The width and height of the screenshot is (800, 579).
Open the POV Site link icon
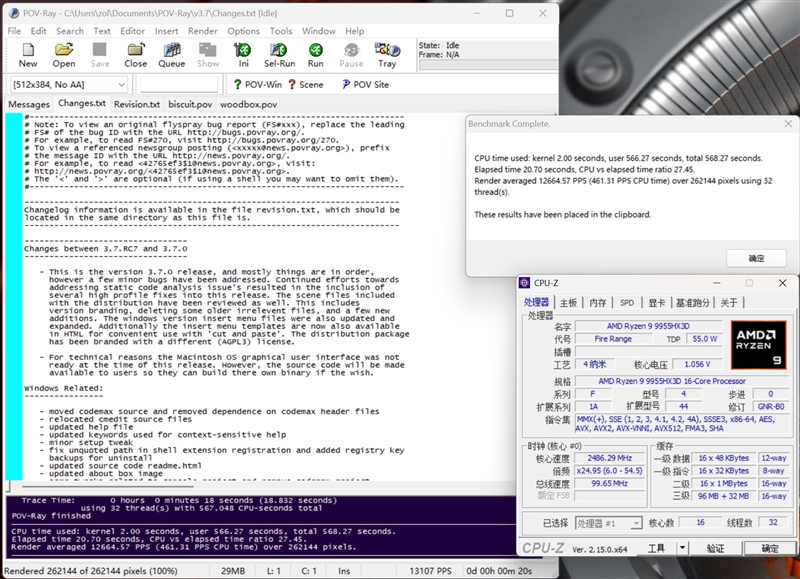[365, 85]
